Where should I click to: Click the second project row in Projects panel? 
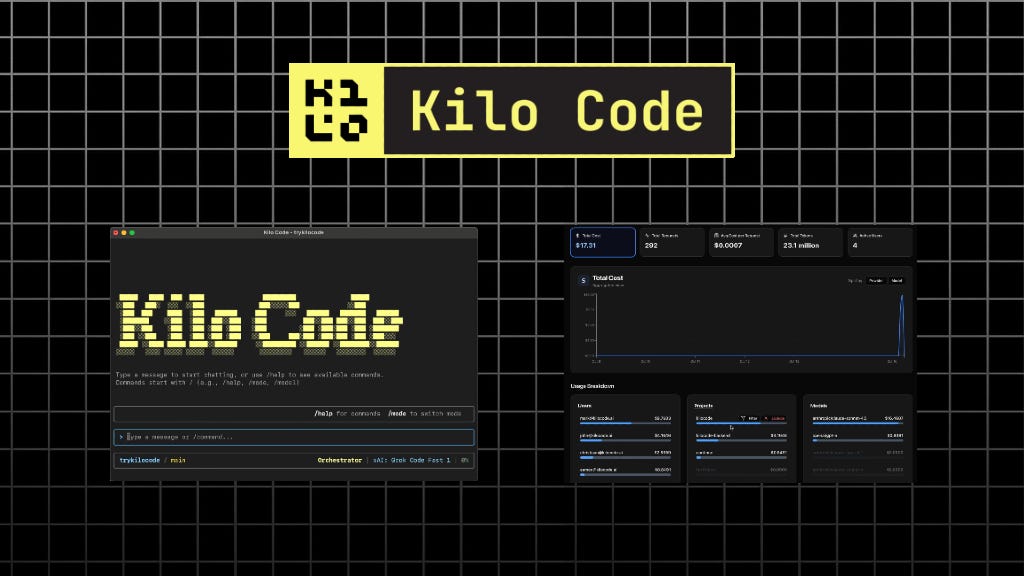point(741,438)
